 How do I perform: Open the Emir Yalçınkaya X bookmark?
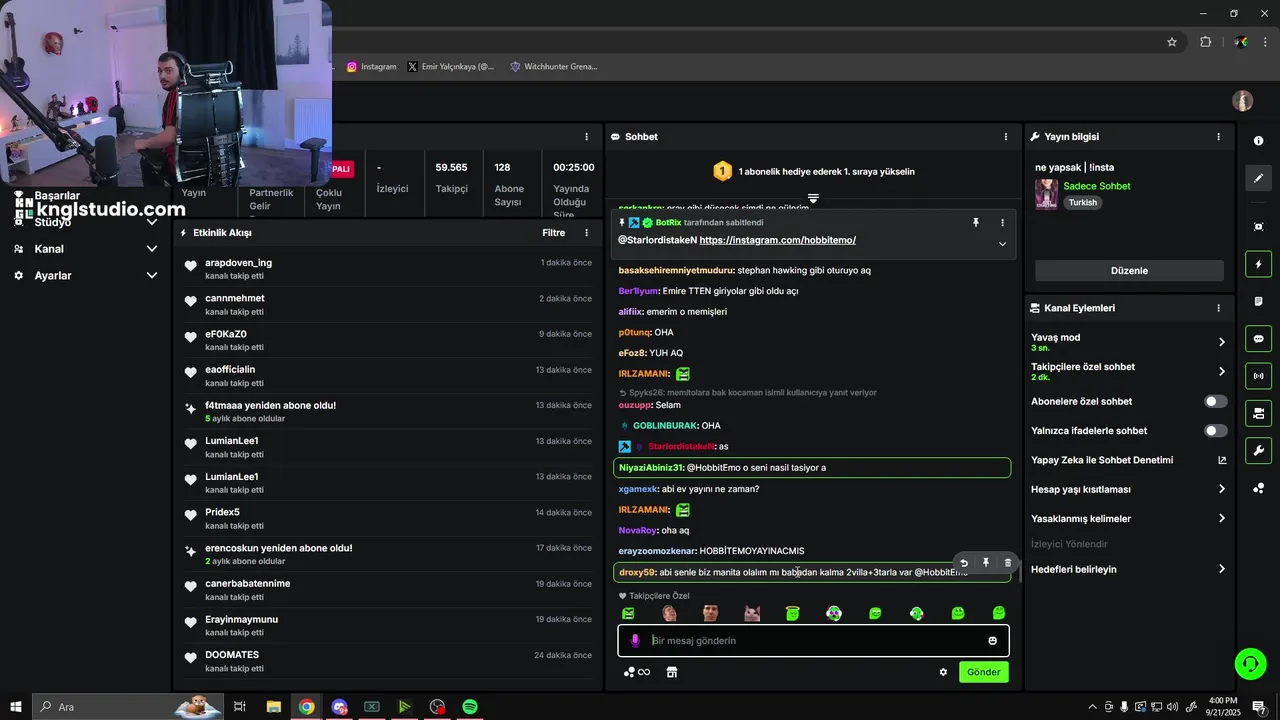(451, 67)
